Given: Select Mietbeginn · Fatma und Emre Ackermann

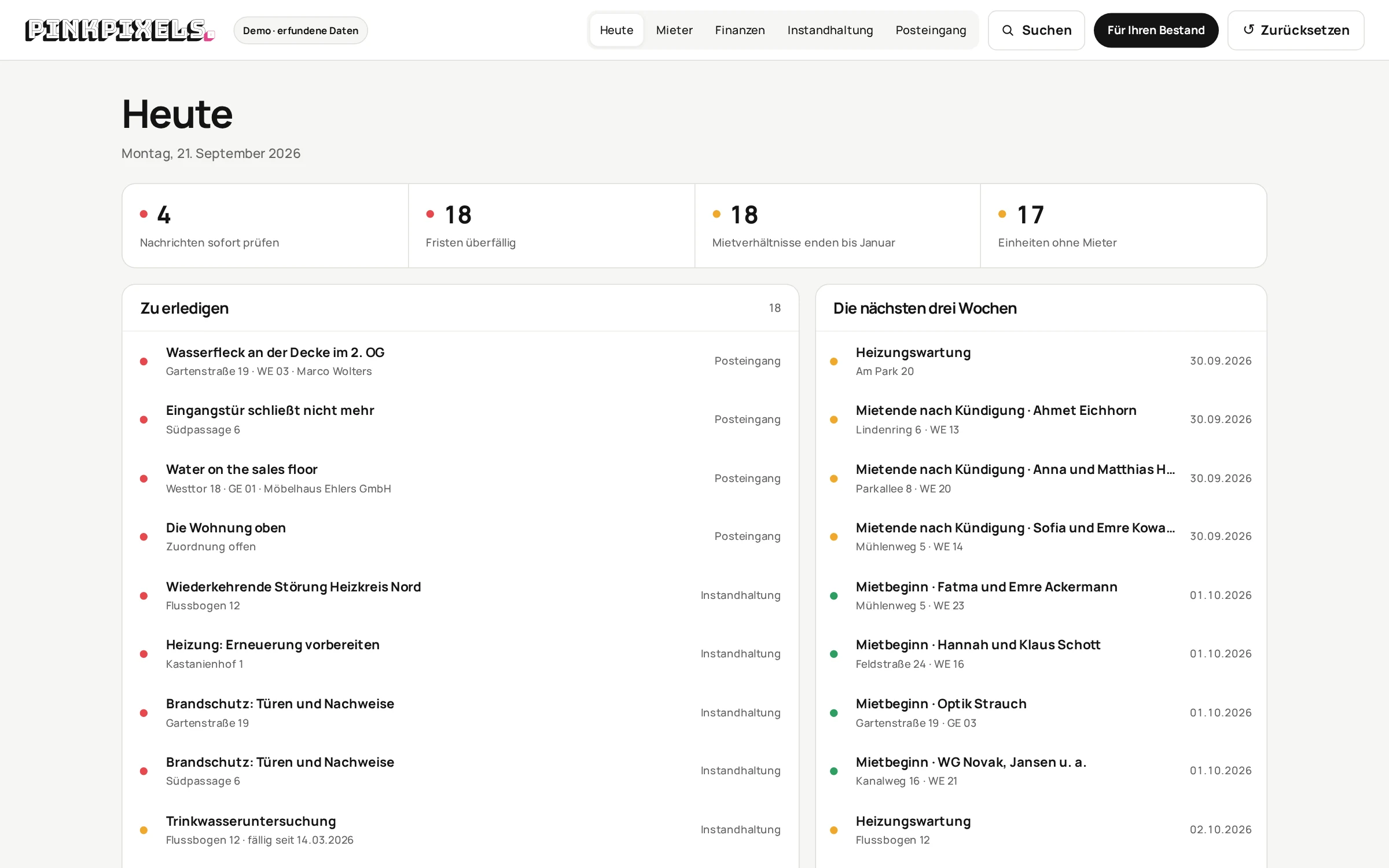Looking at the screenshot, I should [1041, 595].
